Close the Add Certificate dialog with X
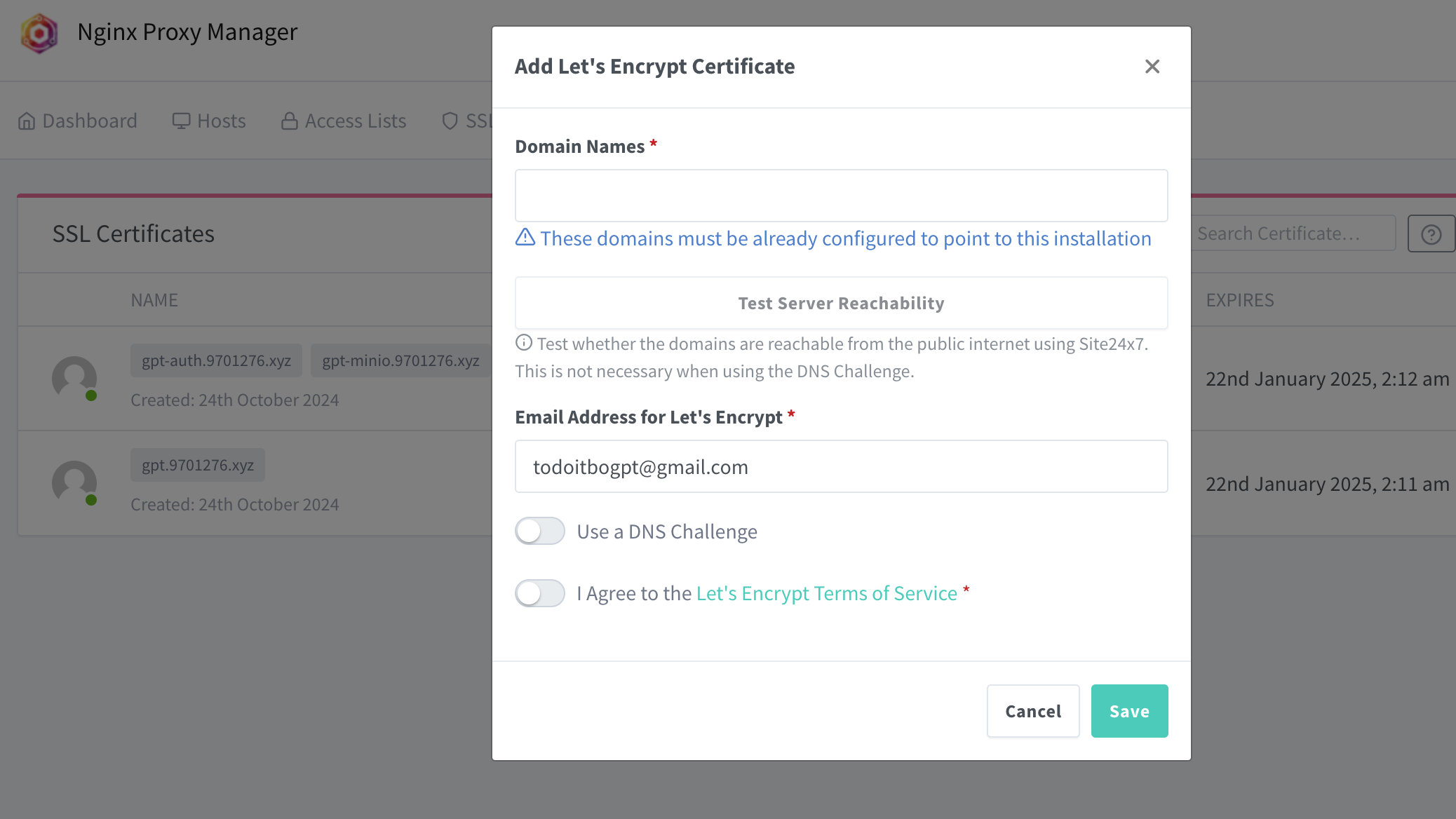 point(1152,67)
